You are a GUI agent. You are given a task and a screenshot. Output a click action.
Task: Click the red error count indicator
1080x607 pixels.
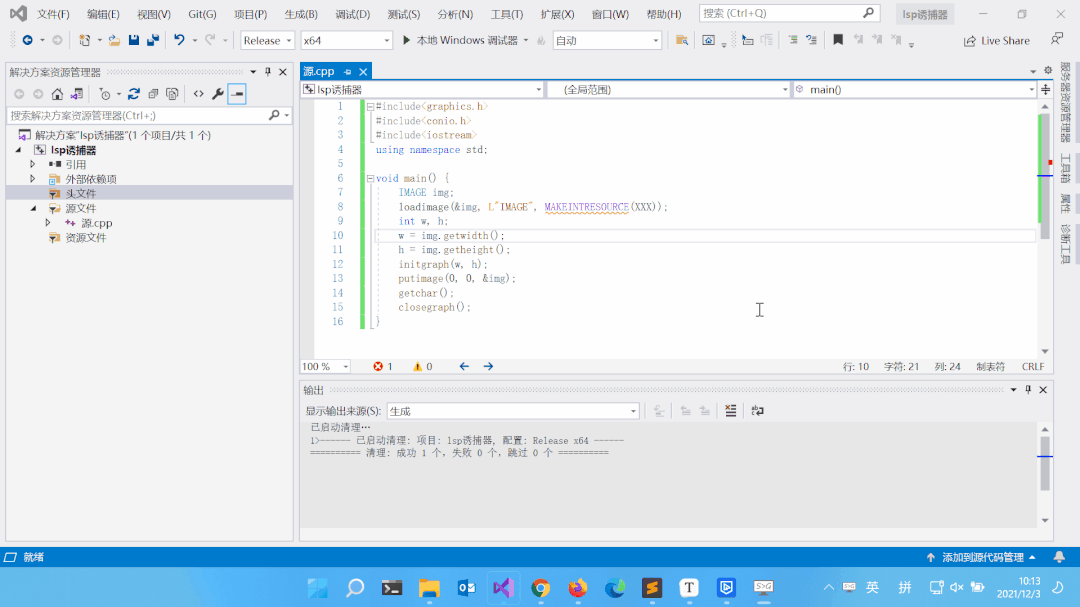point(383,367)
